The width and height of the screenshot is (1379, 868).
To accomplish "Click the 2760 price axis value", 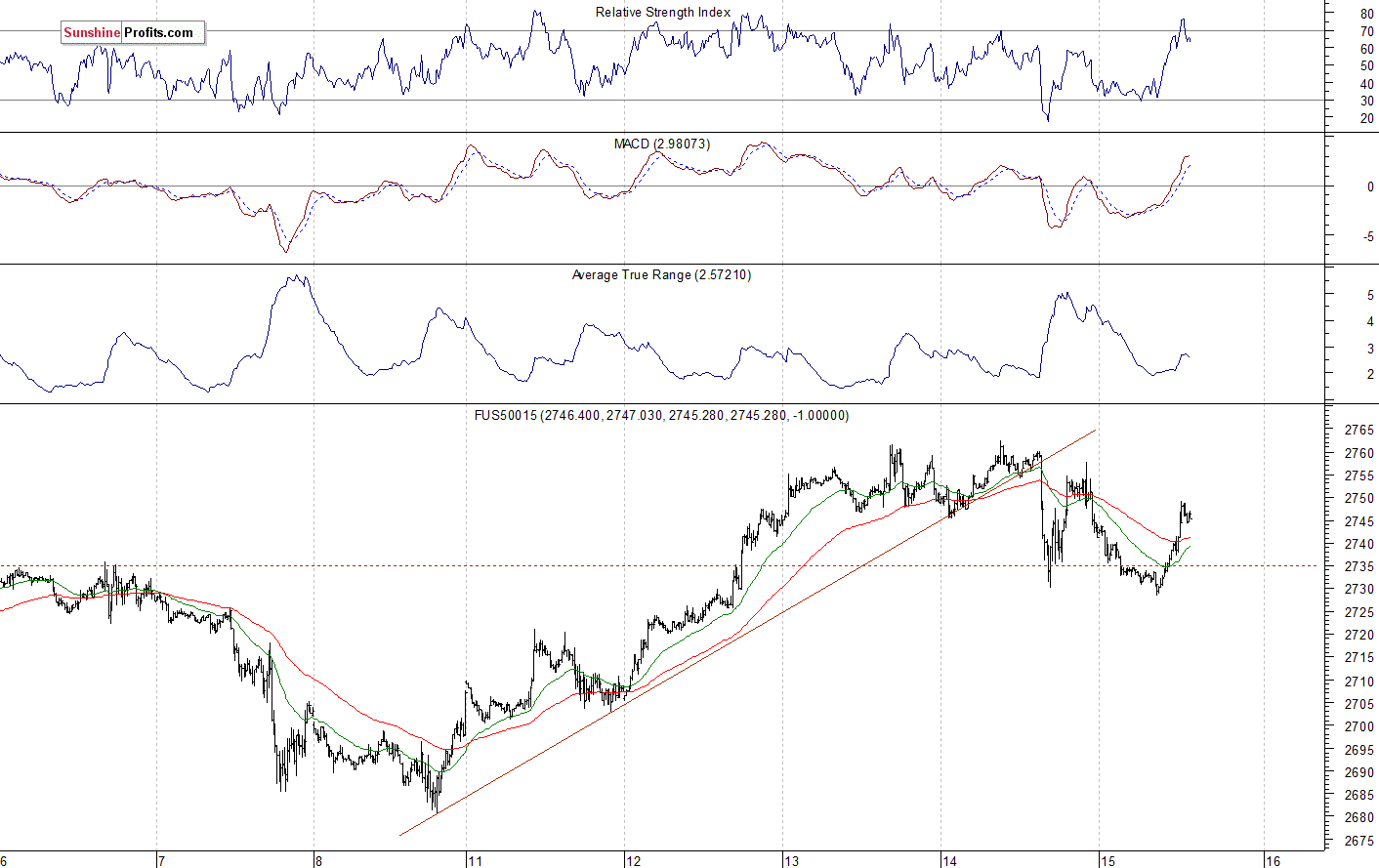I will point(1358,453).
